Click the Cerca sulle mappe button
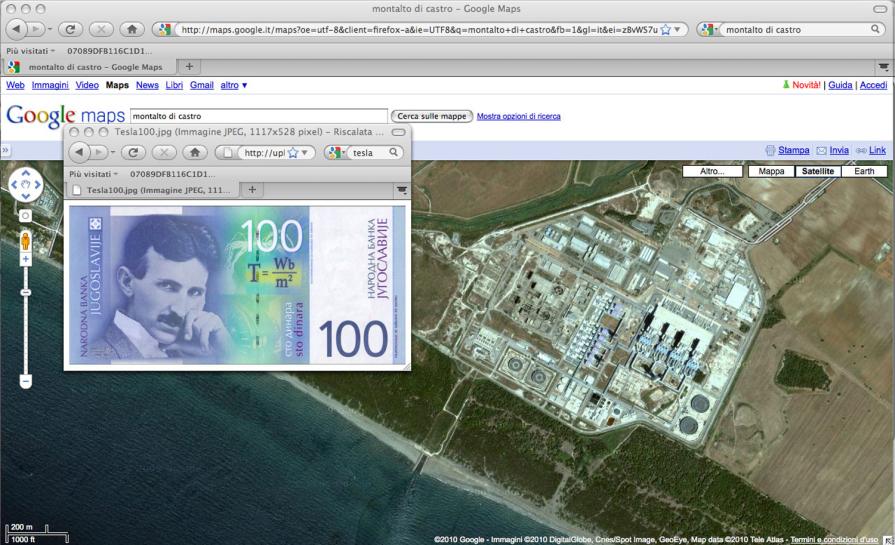This screenshot has height=545, width=895. coord(431,116)
